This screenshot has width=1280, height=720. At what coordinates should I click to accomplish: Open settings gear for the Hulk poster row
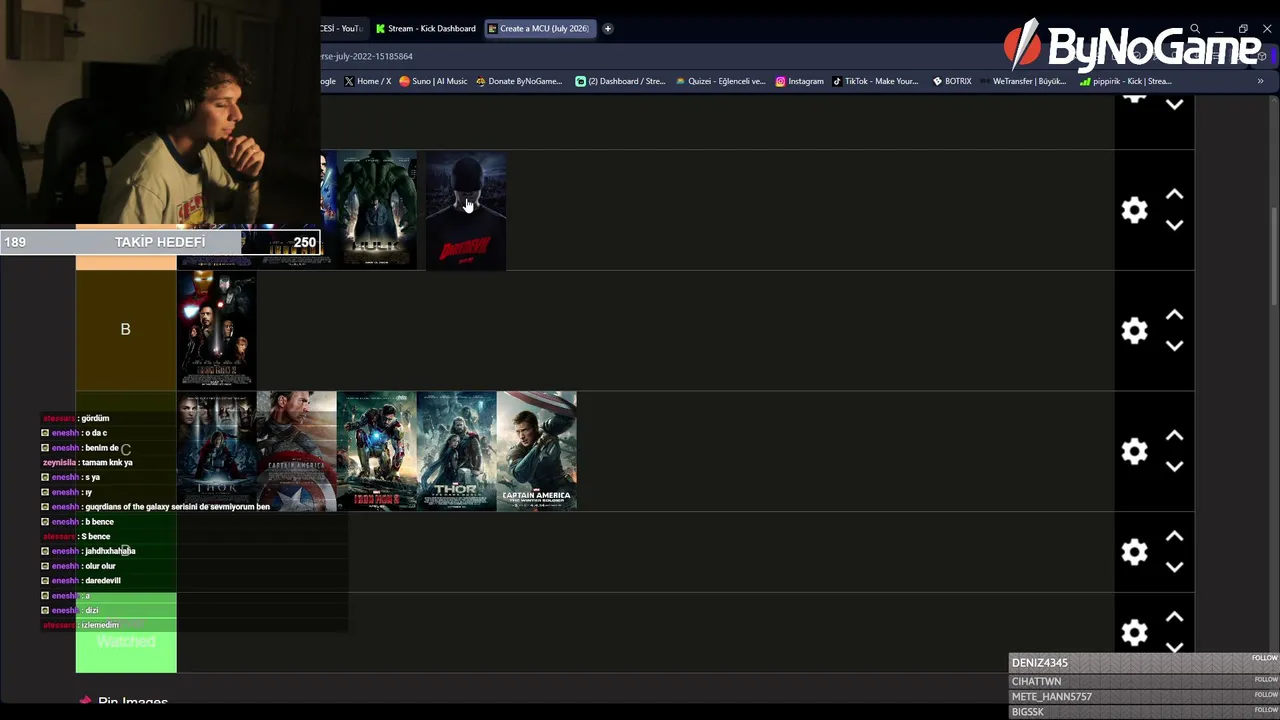click(1134, 210)
